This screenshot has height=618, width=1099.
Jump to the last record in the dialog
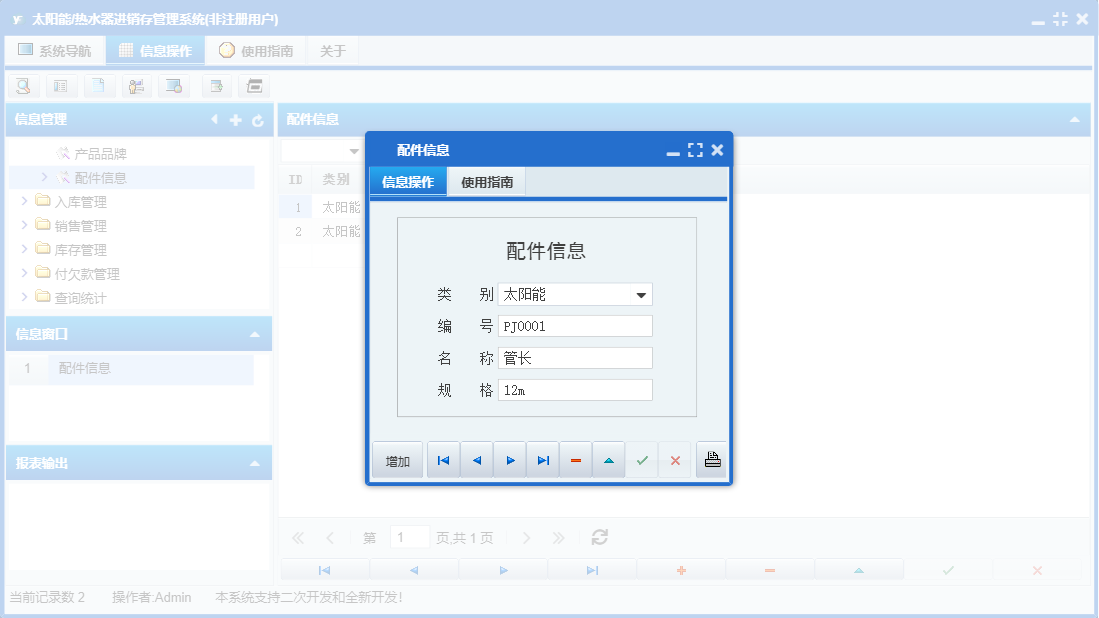point(542,459)
